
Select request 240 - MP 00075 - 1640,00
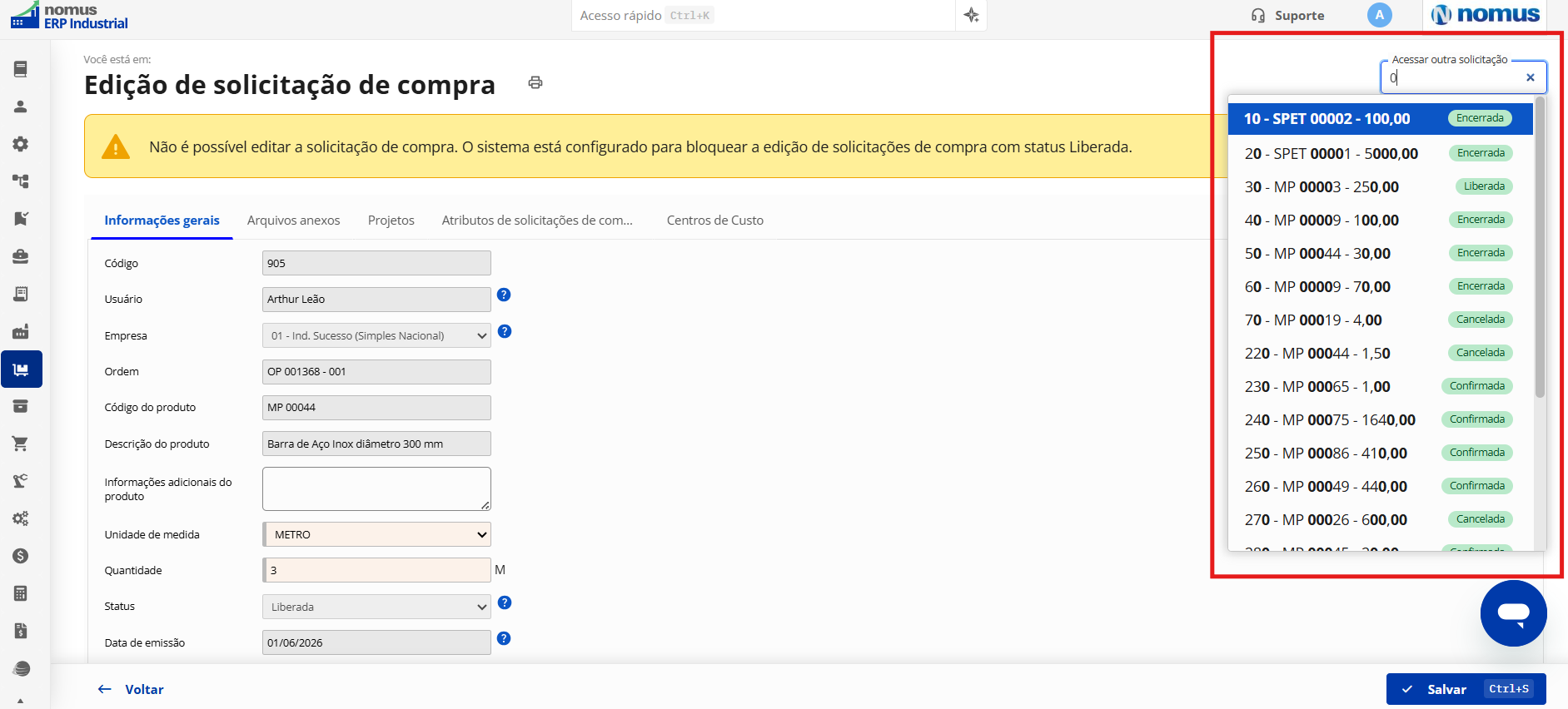pos(1380,419)
